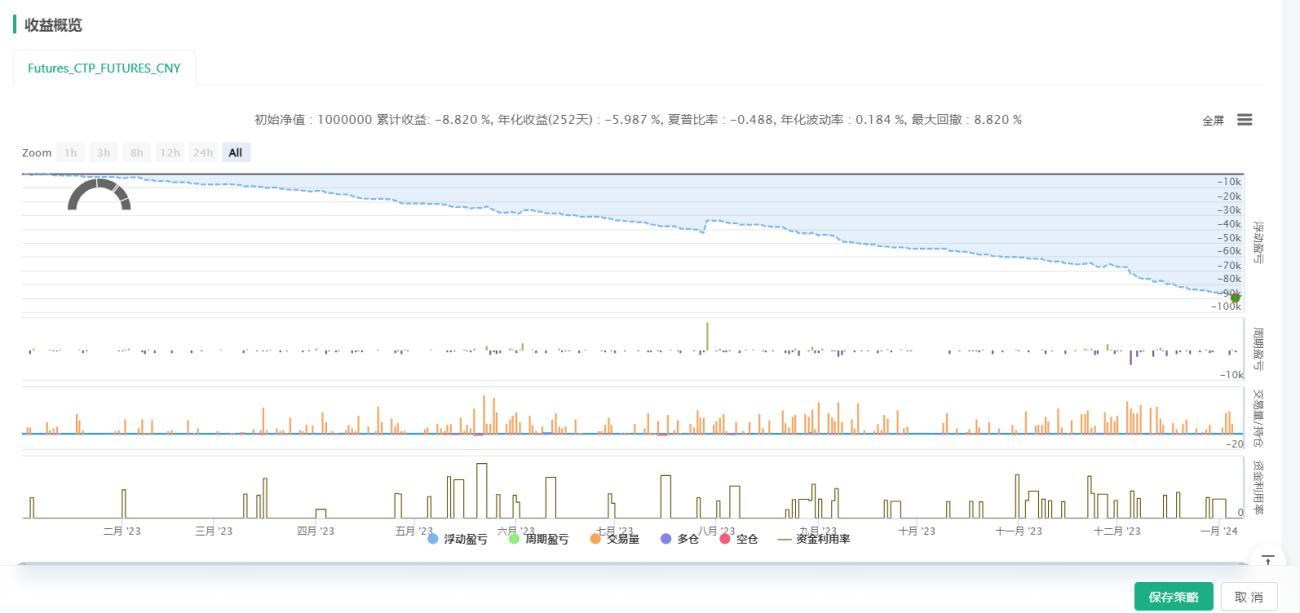Click the 收益概览 section heading
This screenshot has height=613, width=1300.
tap(53, 25)
